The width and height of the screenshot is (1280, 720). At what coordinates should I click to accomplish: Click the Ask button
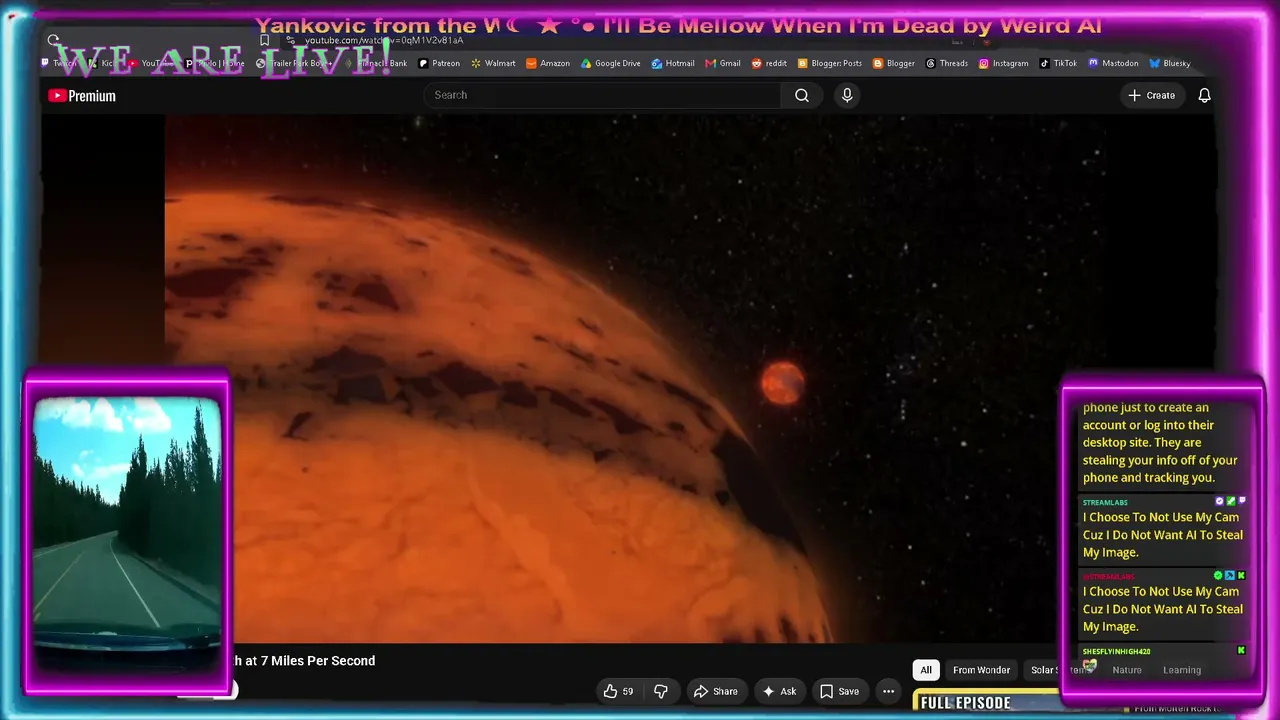pyautogui.click(x=779, y=691)
